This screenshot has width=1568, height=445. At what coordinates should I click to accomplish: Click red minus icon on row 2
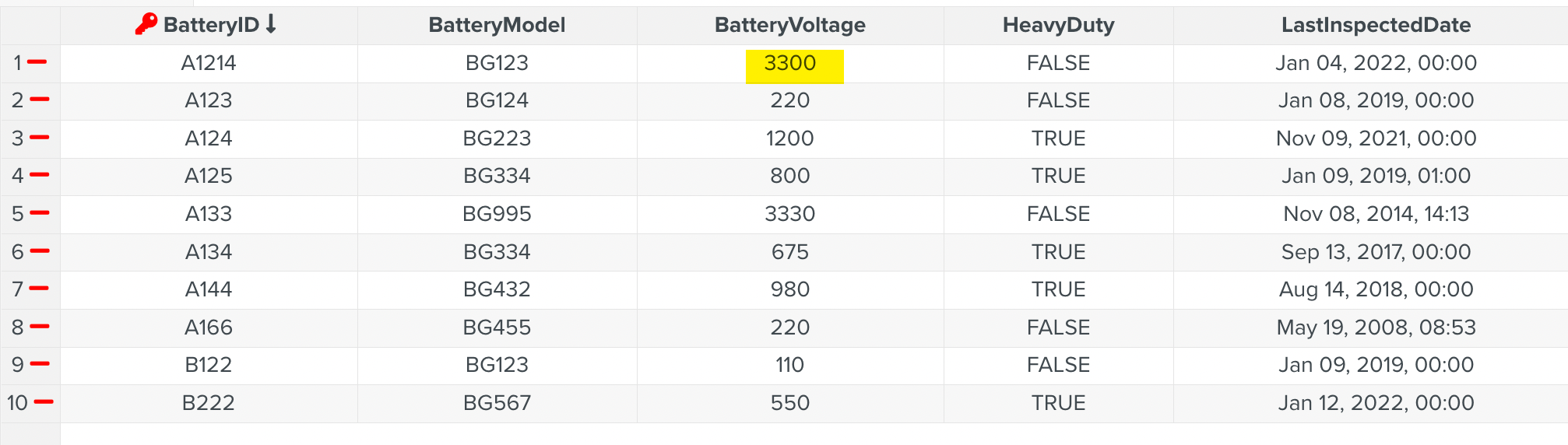click(x=40, y=100)
